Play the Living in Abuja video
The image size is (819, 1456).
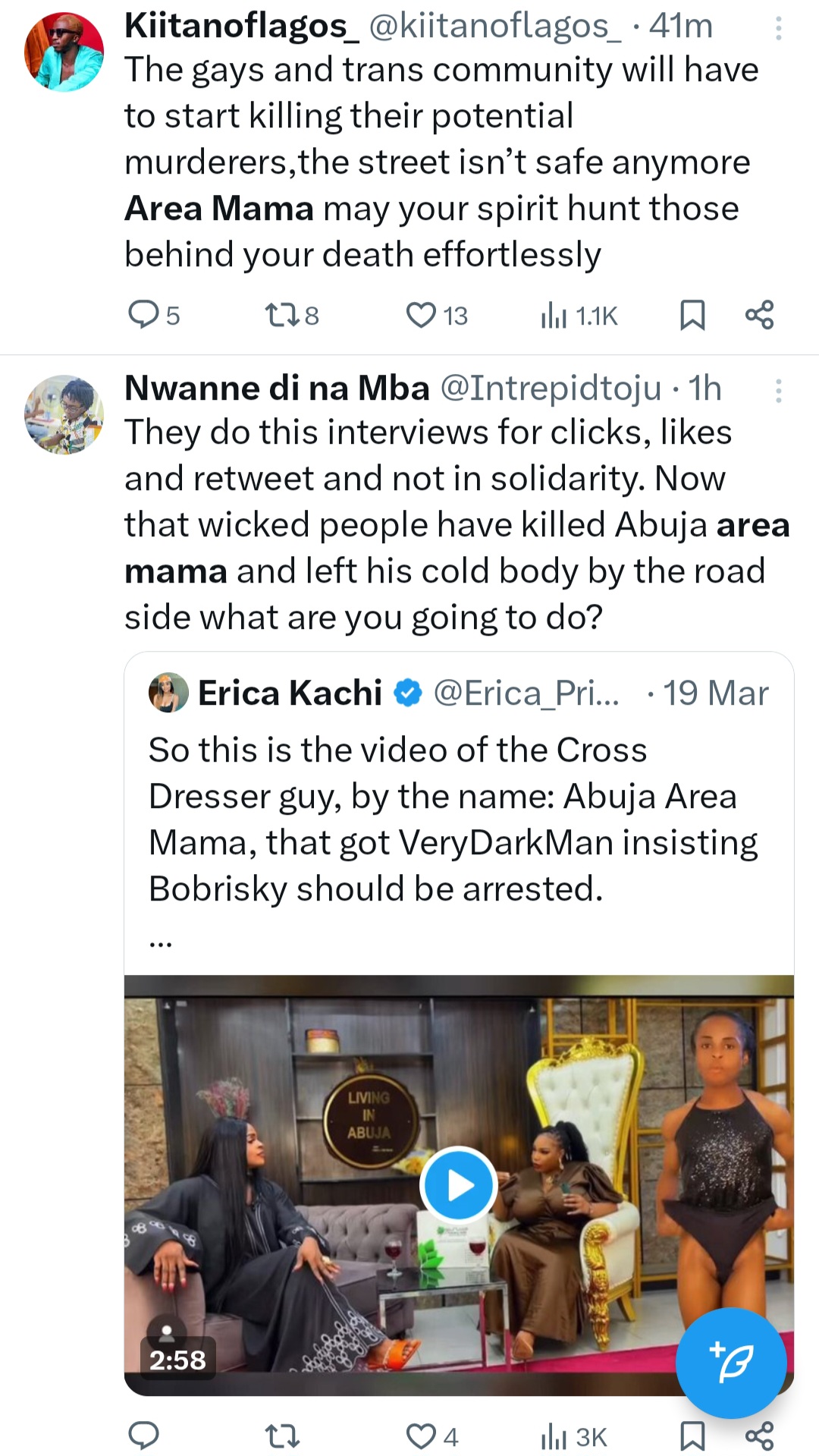(x=458, y=1185)
